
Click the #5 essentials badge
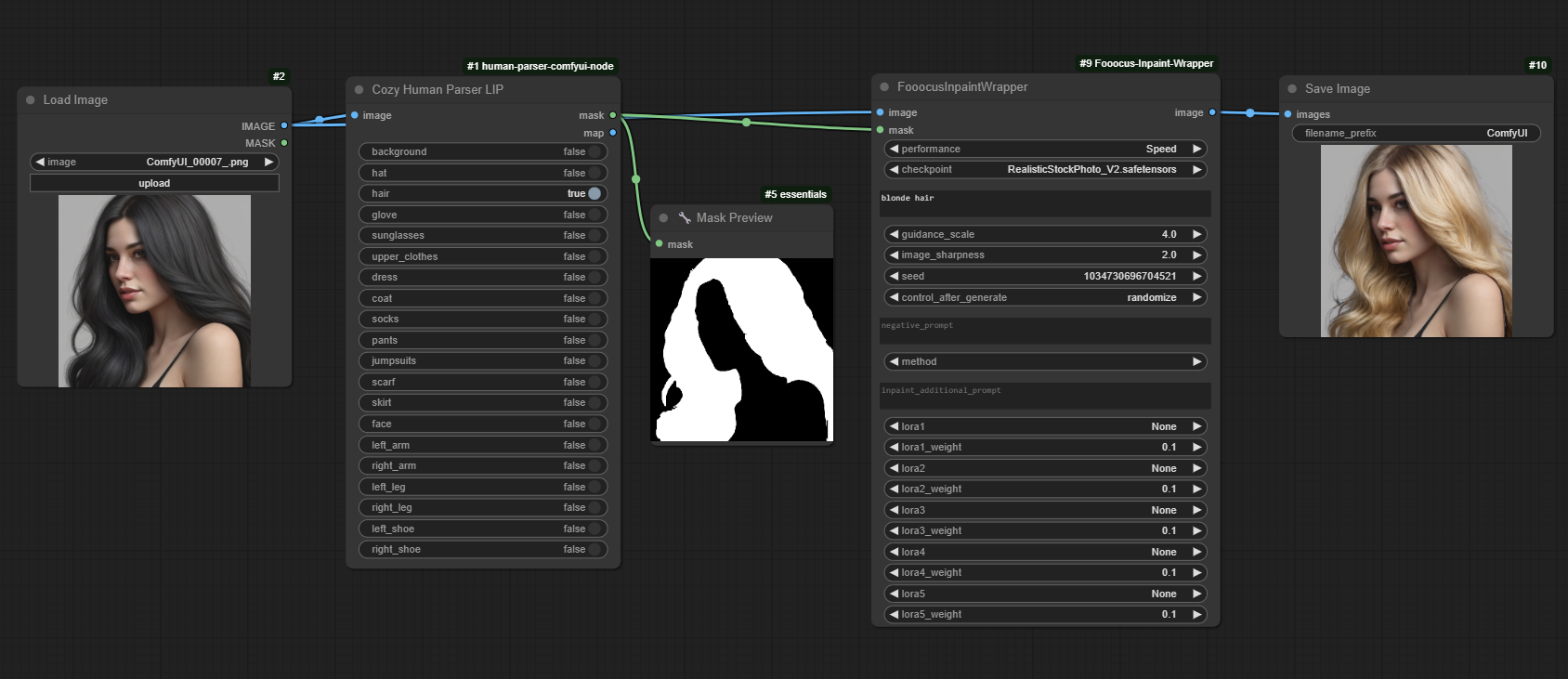[x=795, y=194]
